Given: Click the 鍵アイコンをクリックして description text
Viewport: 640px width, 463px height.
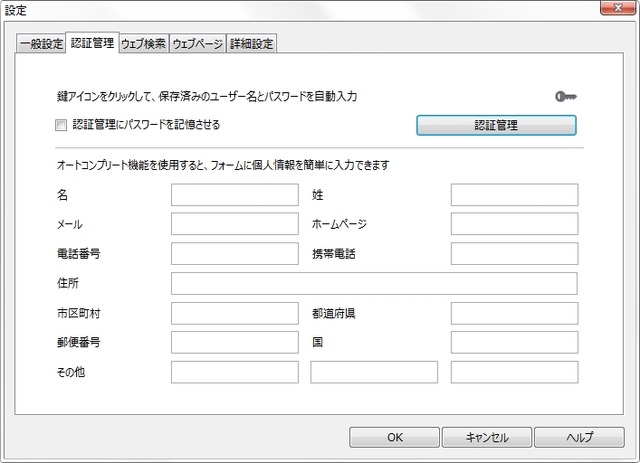Looking at the screenshot, I should [x=207, y=96].
